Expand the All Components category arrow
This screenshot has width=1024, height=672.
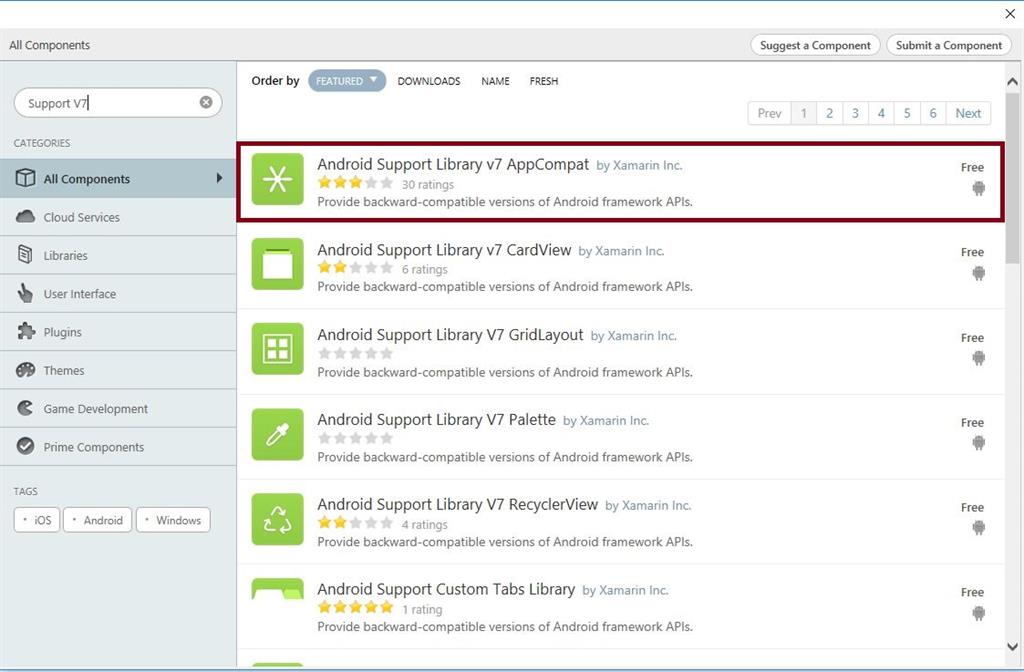coord(219,178)
